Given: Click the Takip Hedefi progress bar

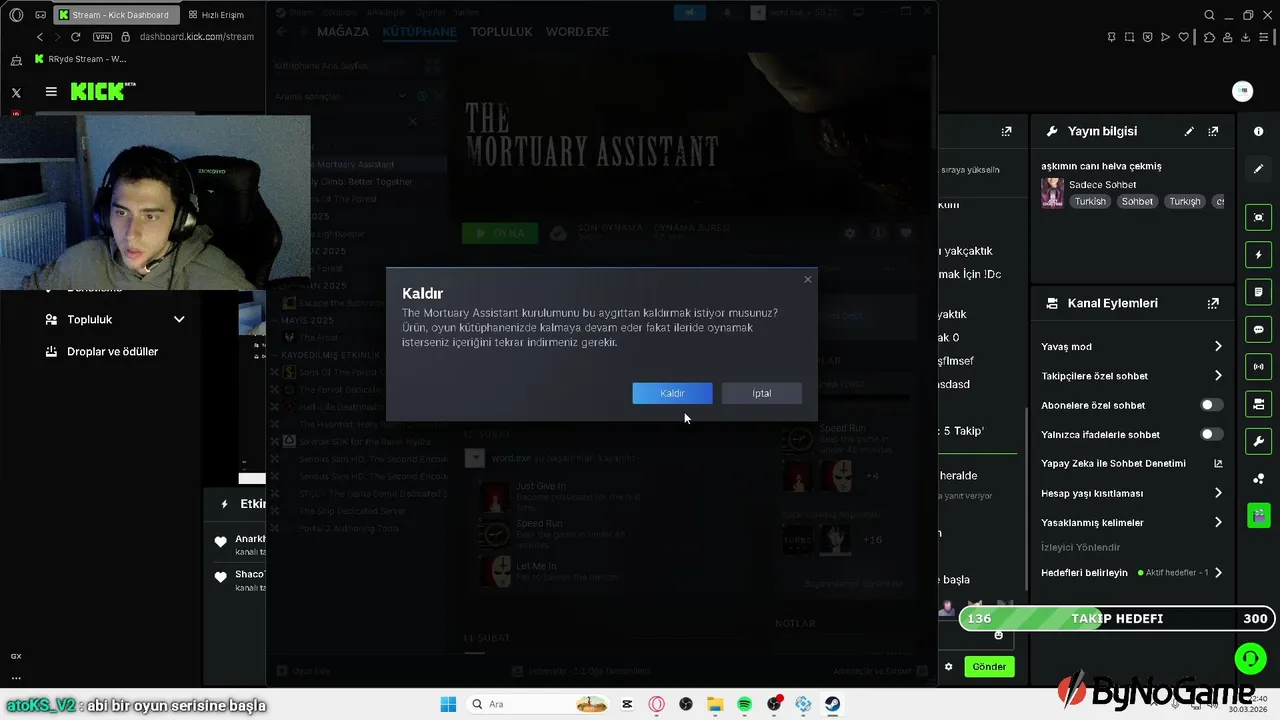Looking at the screenshot, I should click(1115, 619).
